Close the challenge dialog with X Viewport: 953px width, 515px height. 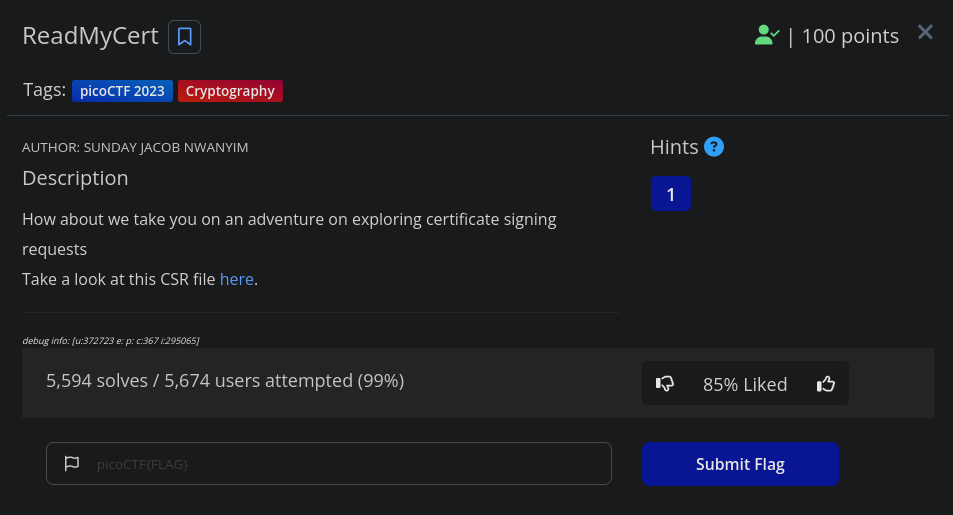(x=925, y=32)
